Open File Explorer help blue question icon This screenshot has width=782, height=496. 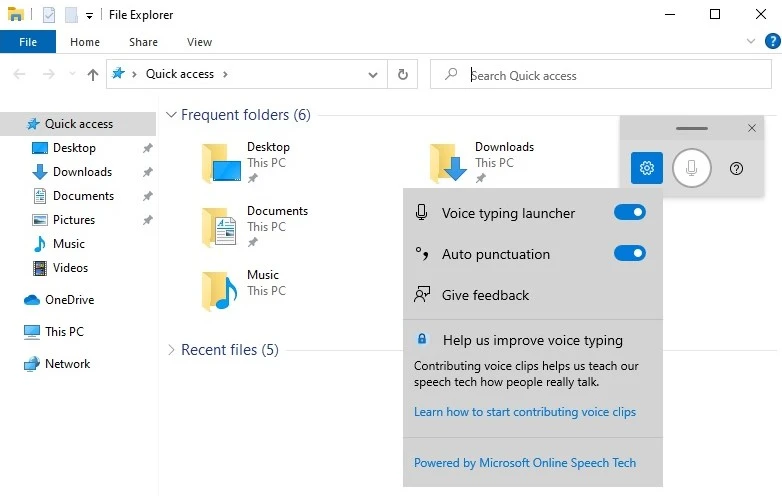pos(772,41)
